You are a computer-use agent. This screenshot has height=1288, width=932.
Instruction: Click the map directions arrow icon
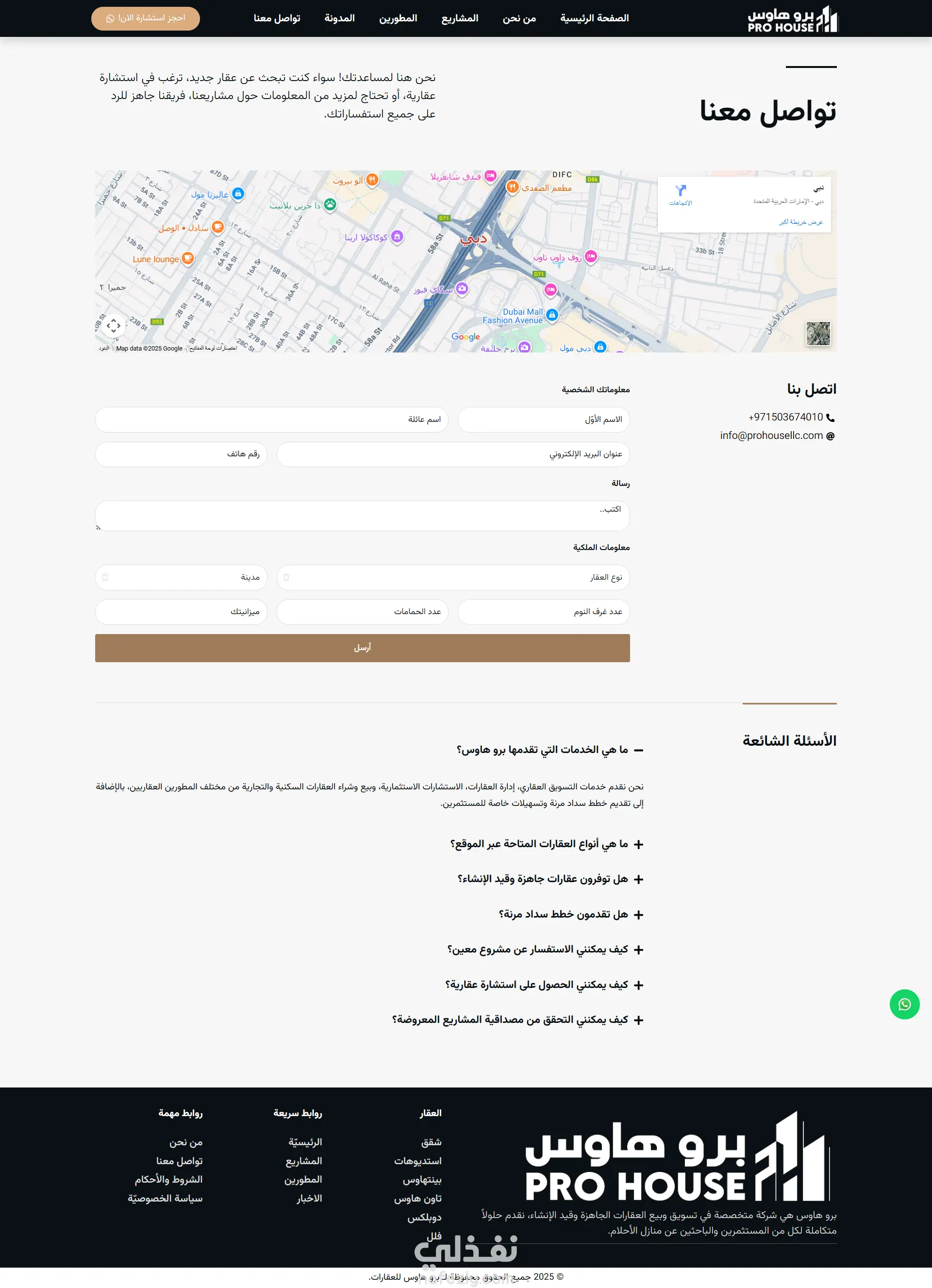[x=681, y=190]
